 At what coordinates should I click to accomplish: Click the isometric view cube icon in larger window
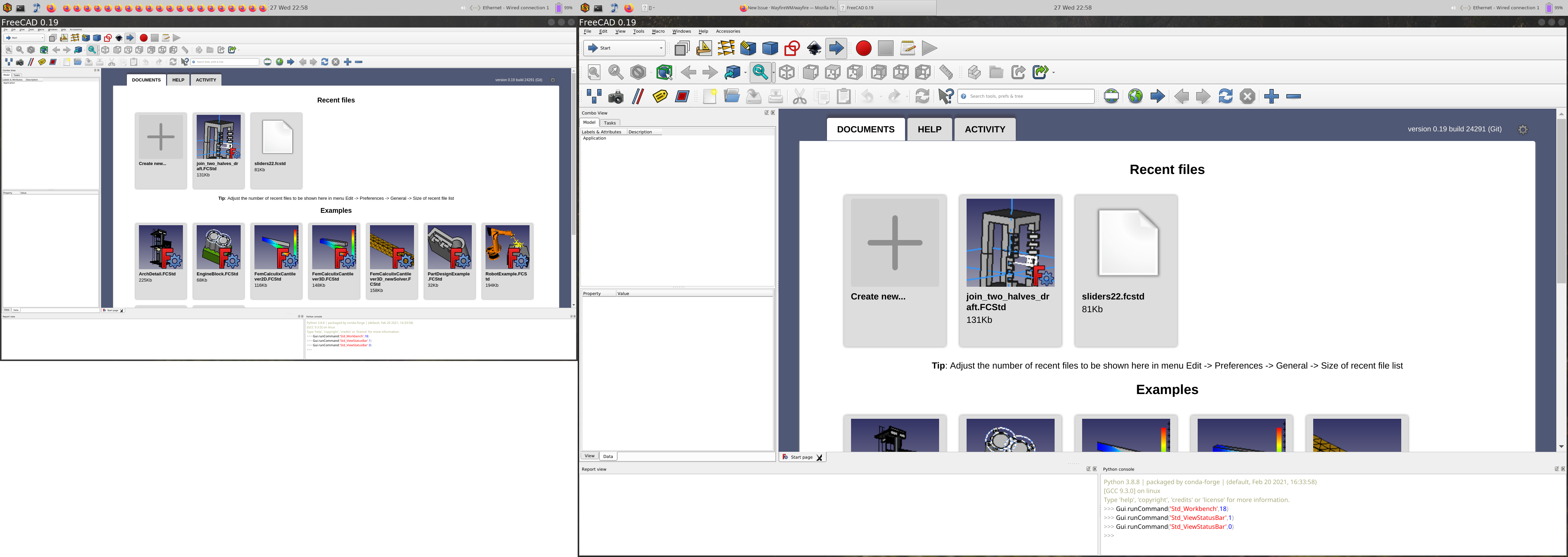[x=787, y=73]
